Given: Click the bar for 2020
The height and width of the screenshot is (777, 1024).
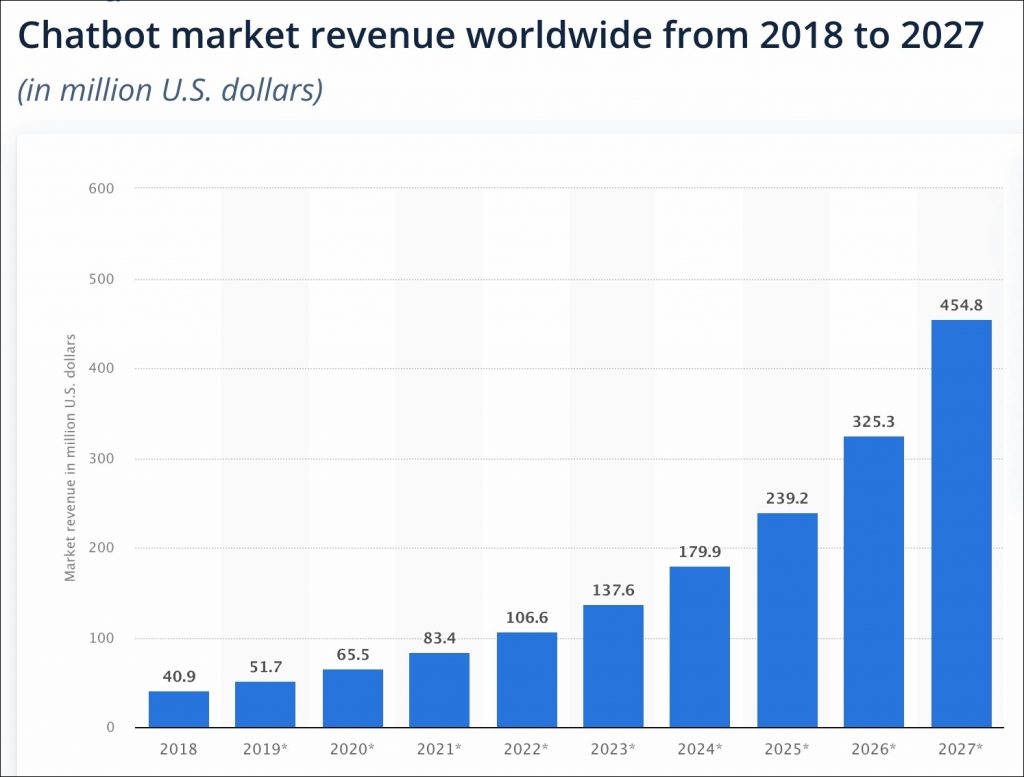Looking at the screenshot, I should click(352, 698).
